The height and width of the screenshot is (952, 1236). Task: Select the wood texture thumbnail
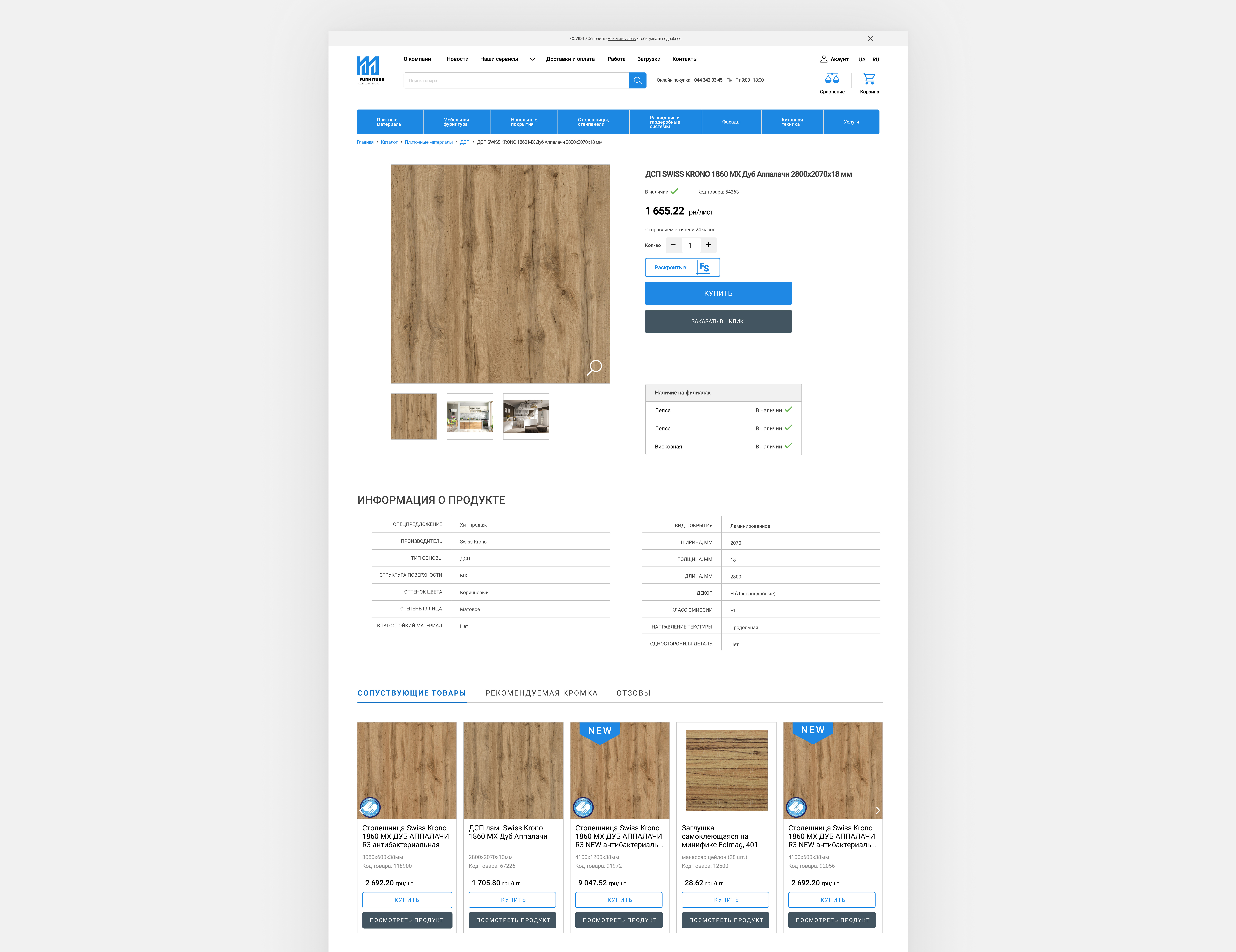(414, 416)
